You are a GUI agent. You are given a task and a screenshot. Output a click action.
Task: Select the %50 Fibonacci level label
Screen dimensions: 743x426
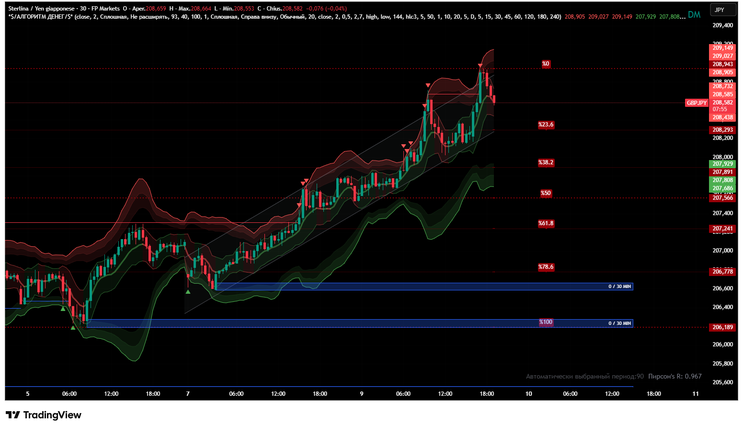[x=546, y=193]
